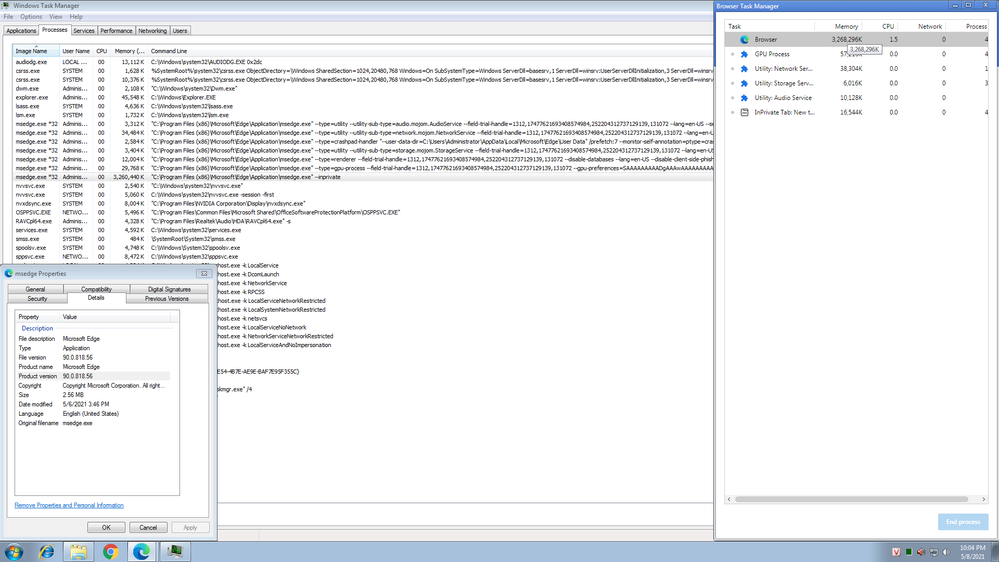This screenshot has width=999, height=562.
Task: Switch to the Applications tab
Action: 21,31
